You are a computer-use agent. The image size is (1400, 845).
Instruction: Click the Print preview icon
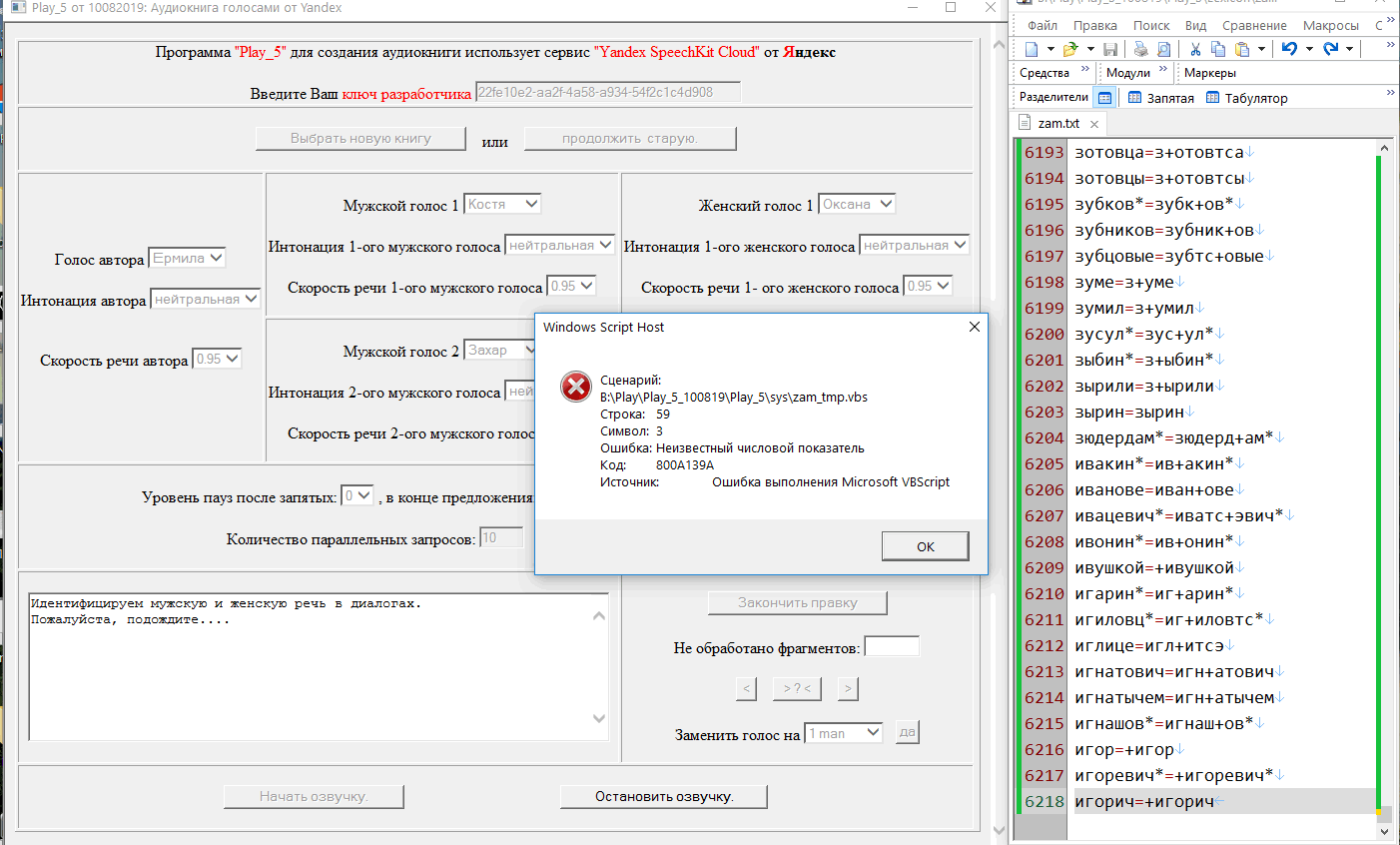pyautogui.click(x=1163, y=49)
